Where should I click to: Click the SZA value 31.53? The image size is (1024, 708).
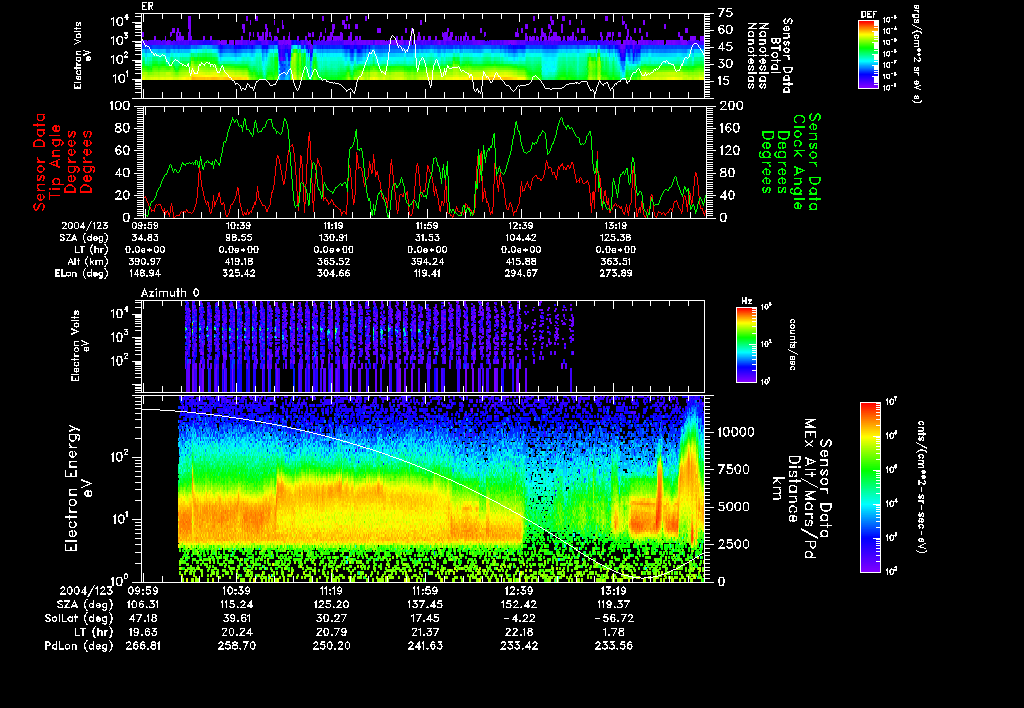click(x=427, y=238)
